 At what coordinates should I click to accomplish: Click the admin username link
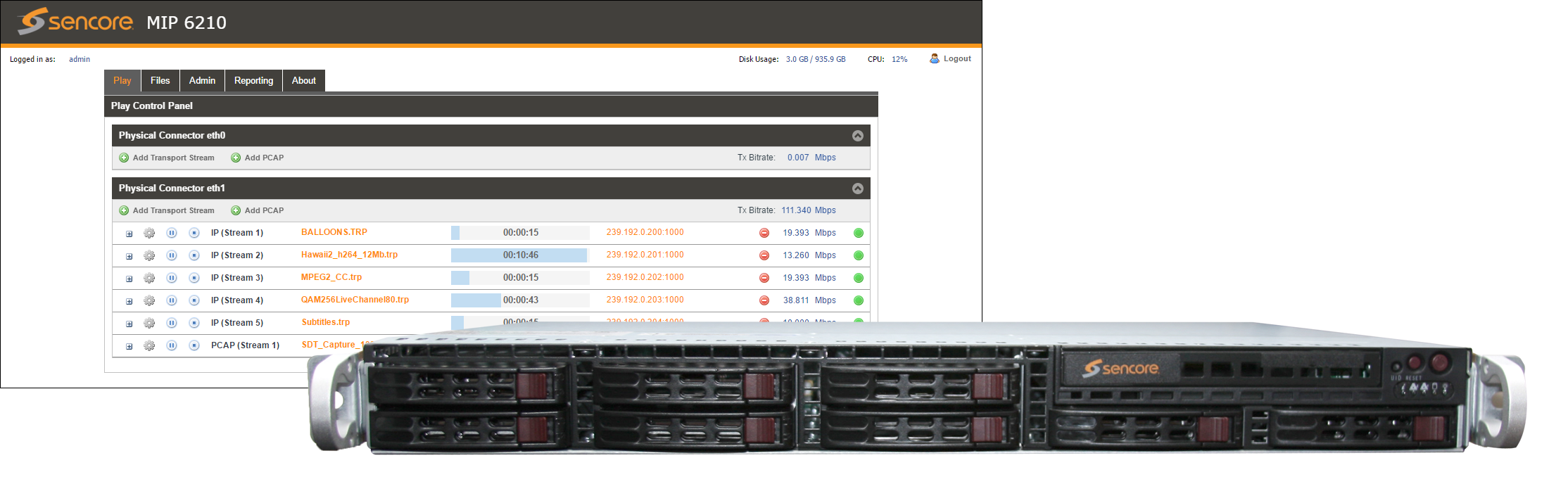pos(80,59)
